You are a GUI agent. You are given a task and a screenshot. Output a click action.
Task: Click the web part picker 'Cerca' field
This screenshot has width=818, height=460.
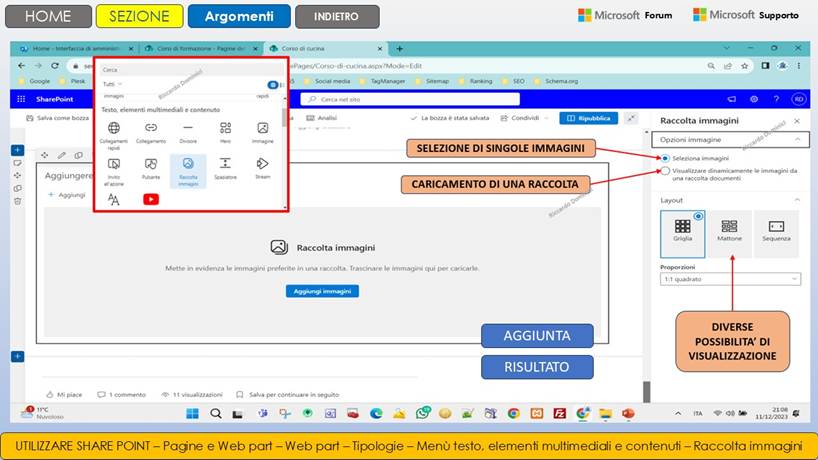pos(191,69)
